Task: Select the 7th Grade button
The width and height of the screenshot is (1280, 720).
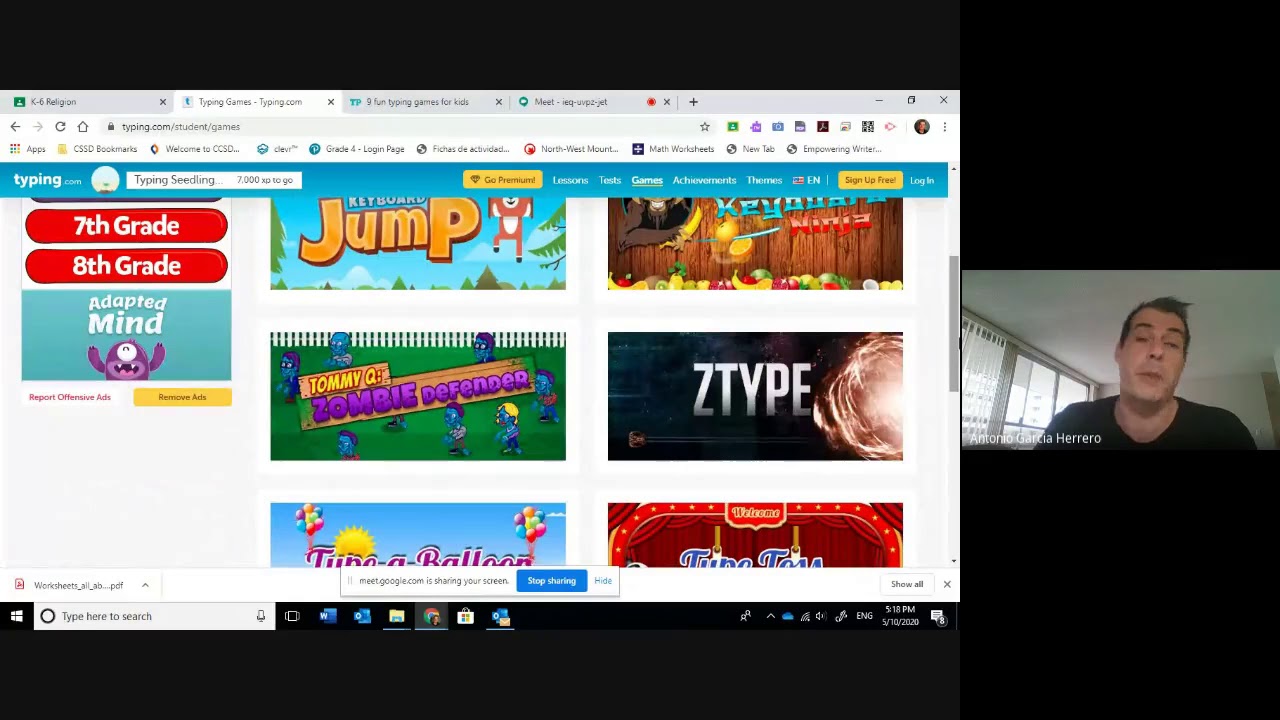Action: [126, 226]
